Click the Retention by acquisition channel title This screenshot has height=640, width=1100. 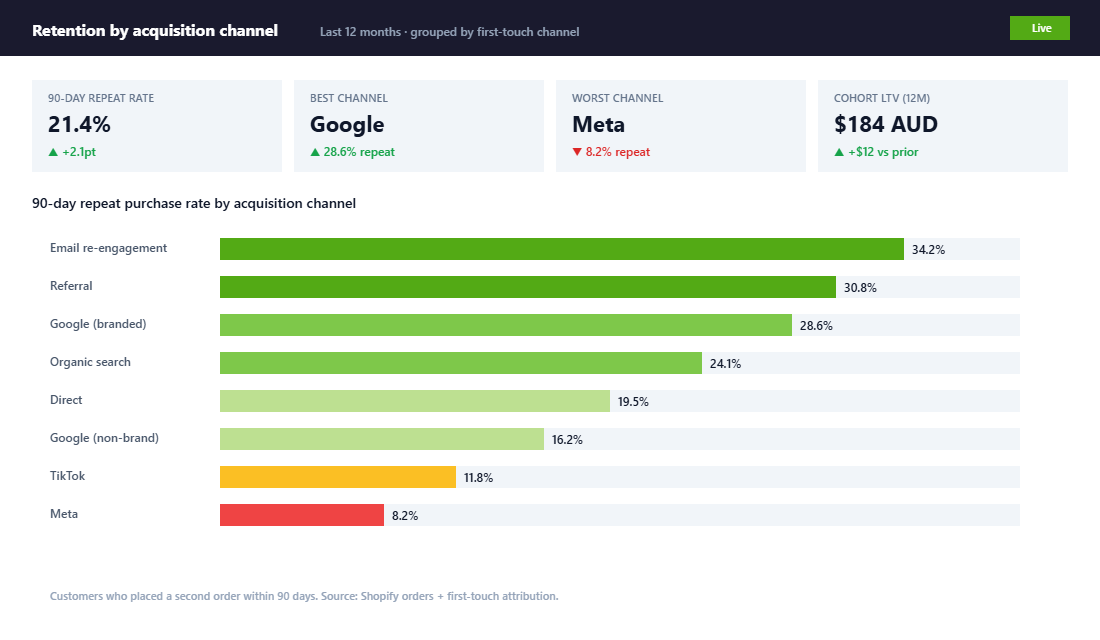(155, 30)
